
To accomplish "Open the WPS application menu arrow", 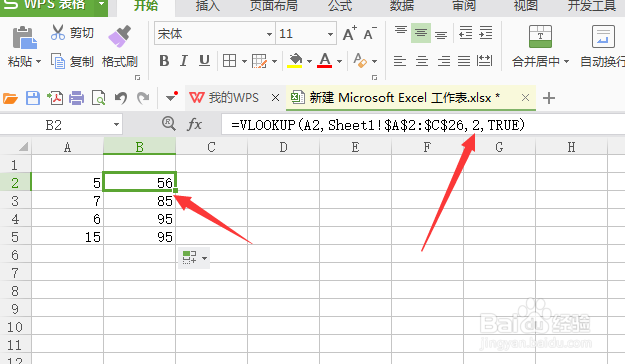I will (102, 5).
